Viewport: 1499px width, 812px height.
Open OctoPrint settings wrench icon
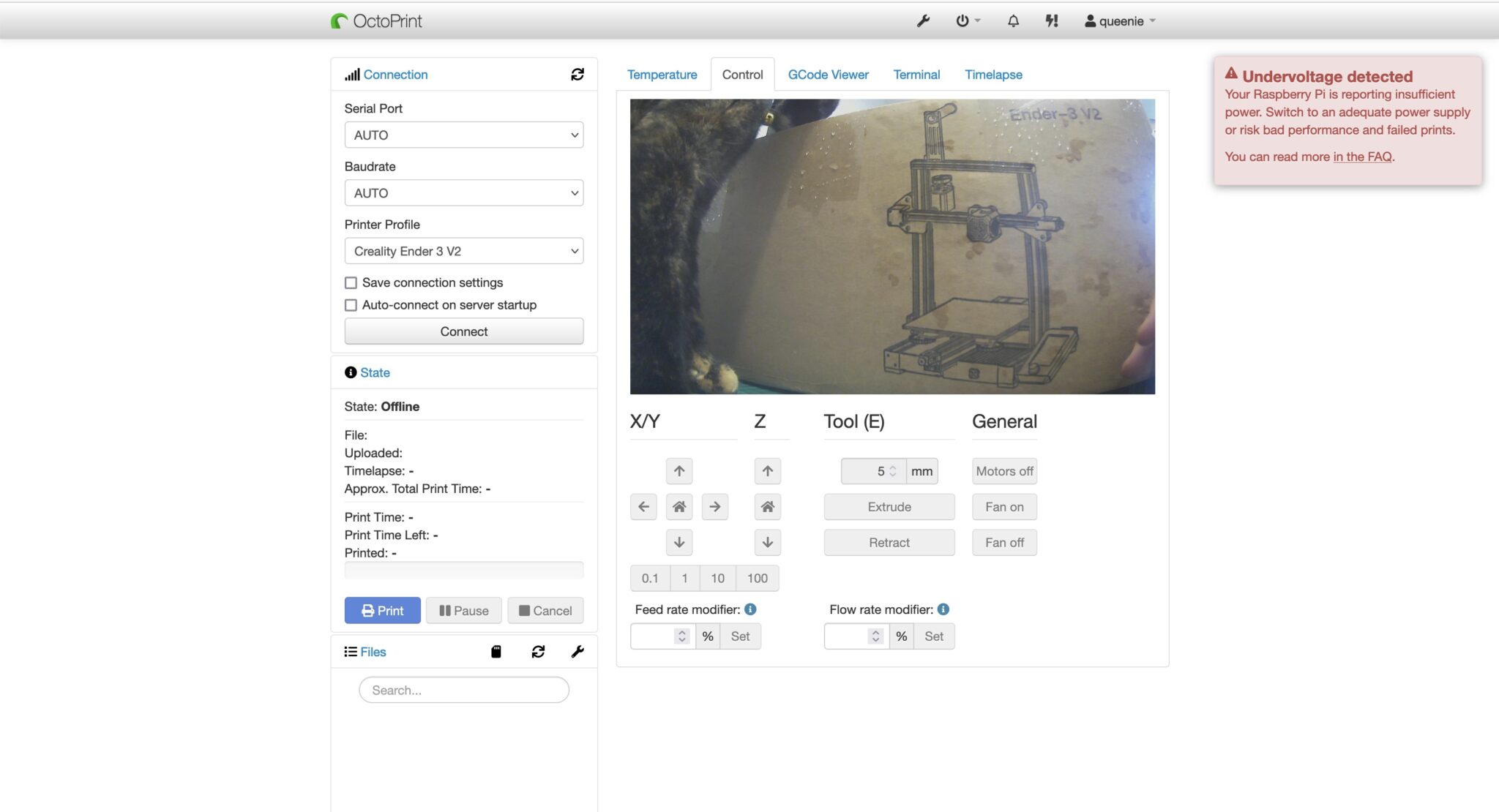tap(923, 21)
